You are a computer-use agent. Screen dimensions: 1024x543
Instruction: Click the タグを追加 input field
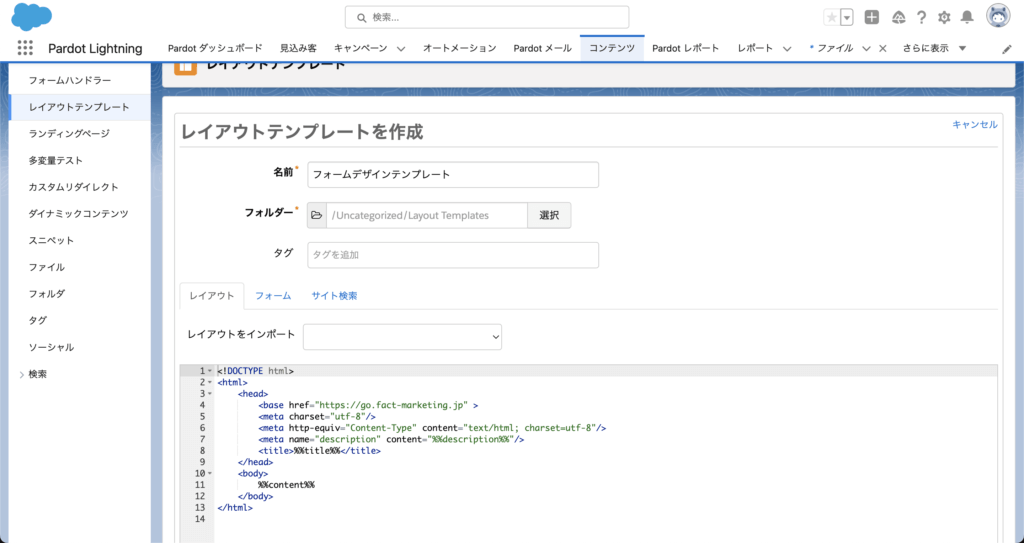pyautogui.click(x=453, y=255)
